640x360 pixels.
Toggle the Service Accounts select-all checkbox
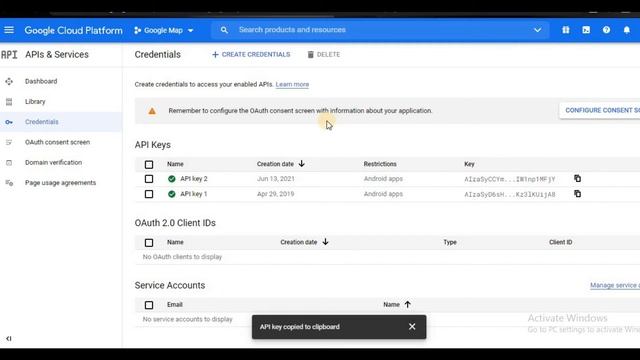coord(149,305)
